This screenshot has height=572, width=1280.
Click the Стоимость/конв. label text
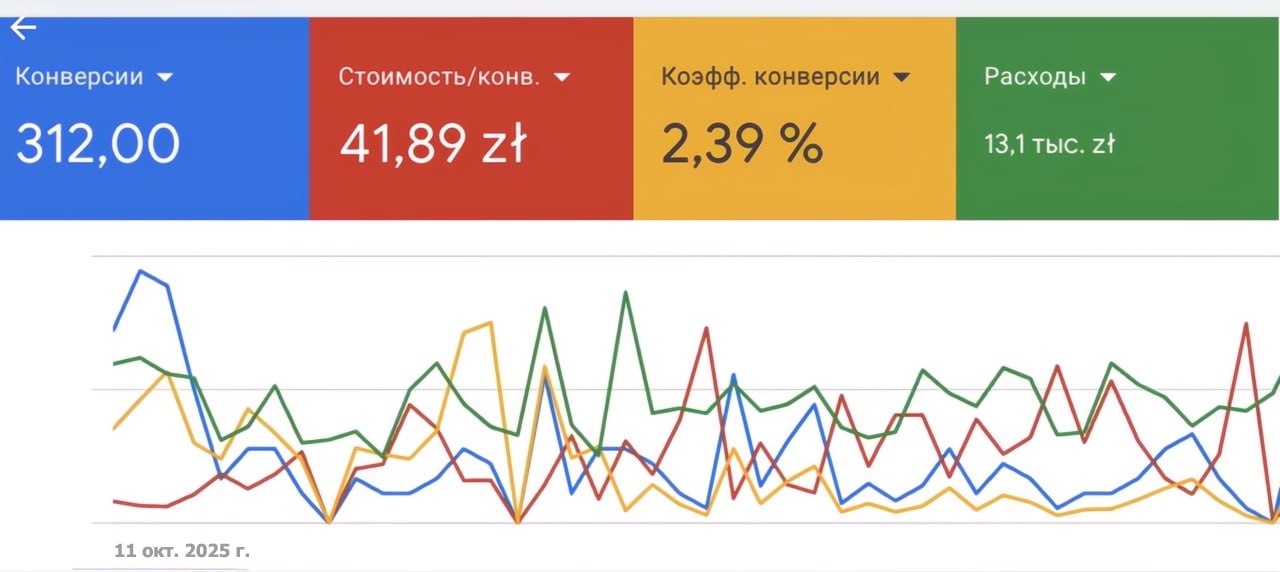tap(439, 77)
